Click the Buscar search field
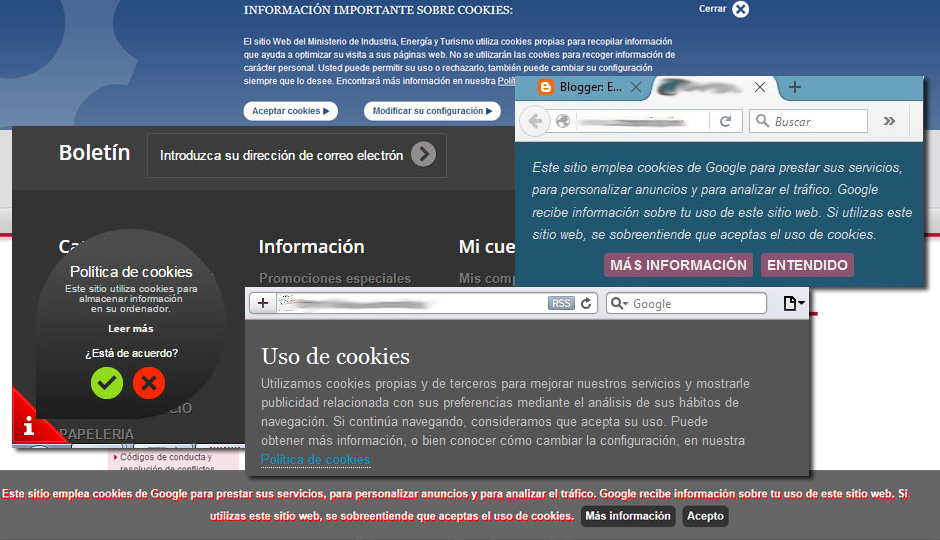 (808, 122)
